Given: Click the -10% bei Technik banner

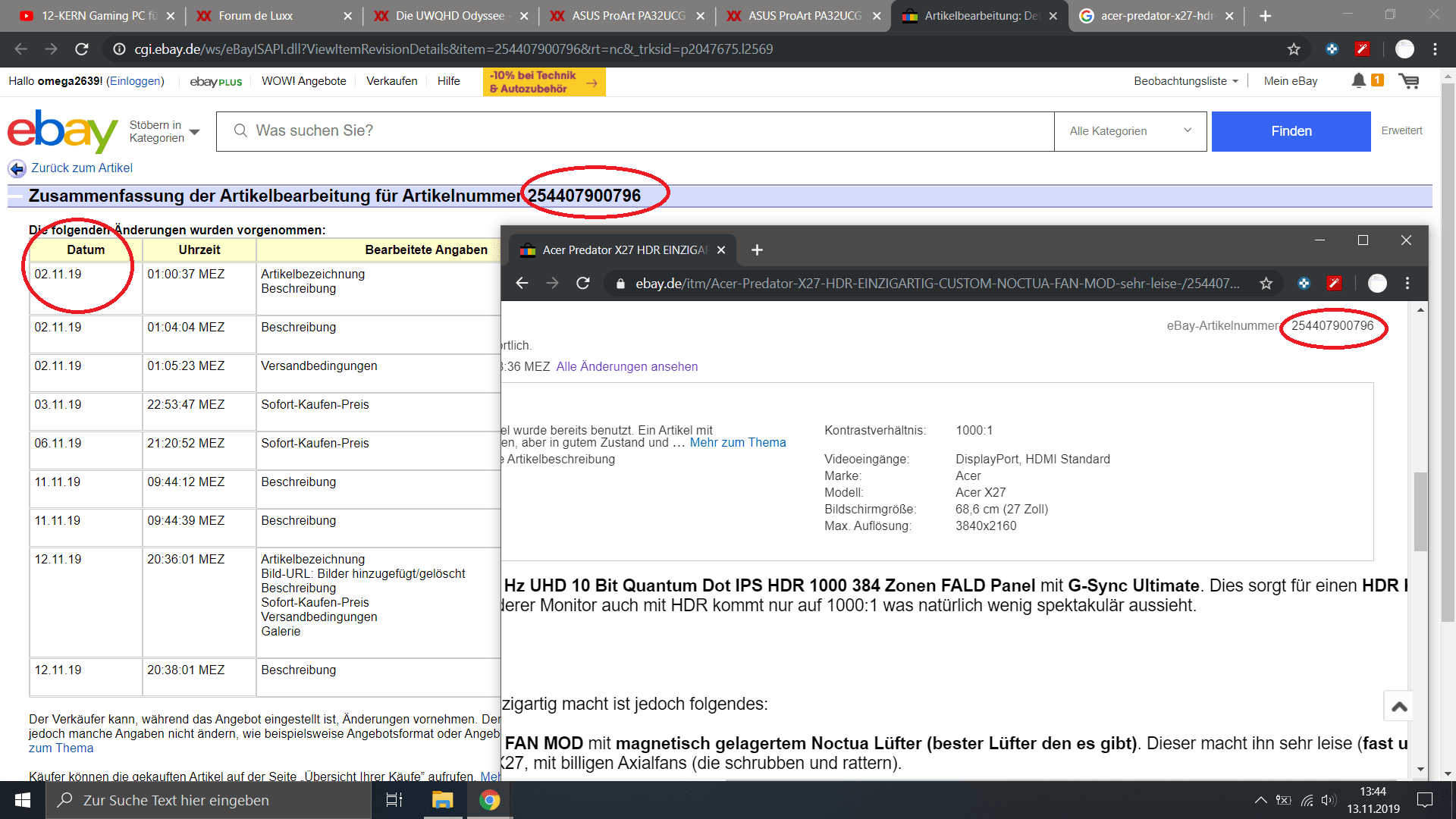Looking at the screenshot, I should point(544,82).
